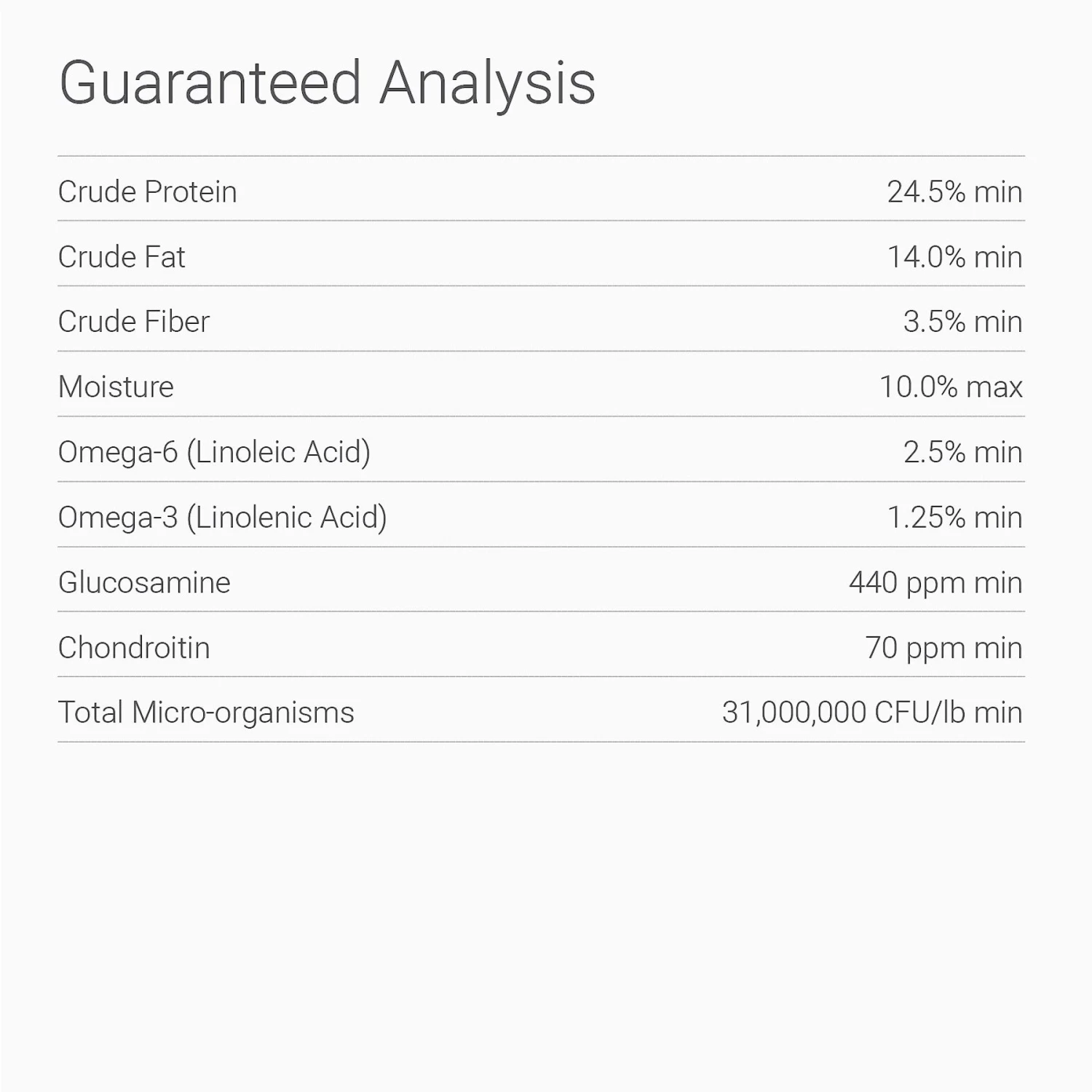Click the Glucosamine label
Image resolution: width=1092 pixels, height=1092 pixels.
point(144,582)
